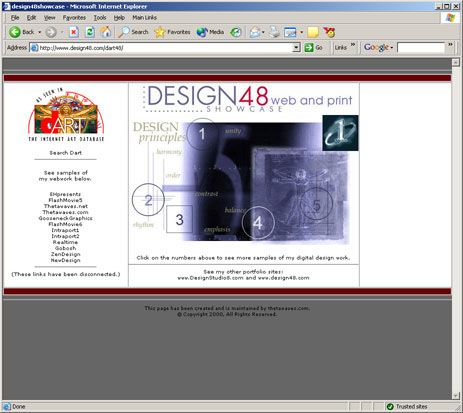The width and height of the screenshot is (463, 413).
Task: Click the d1 logo thumbnail
Action: 340,133
